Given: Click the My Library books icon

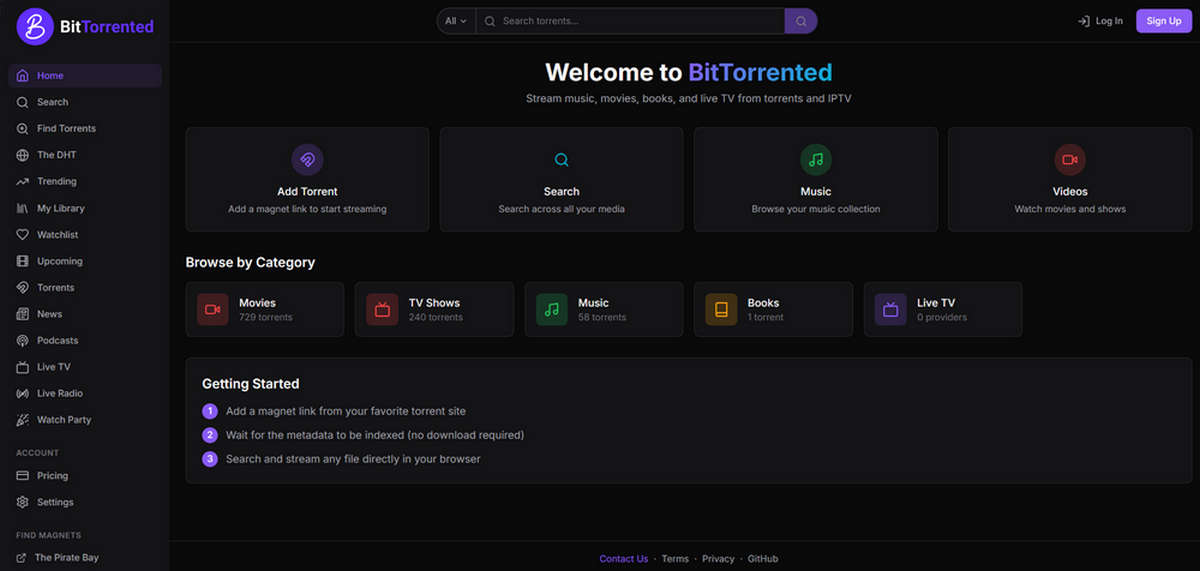Looking at the screenshot, I should tap(23, 208).
